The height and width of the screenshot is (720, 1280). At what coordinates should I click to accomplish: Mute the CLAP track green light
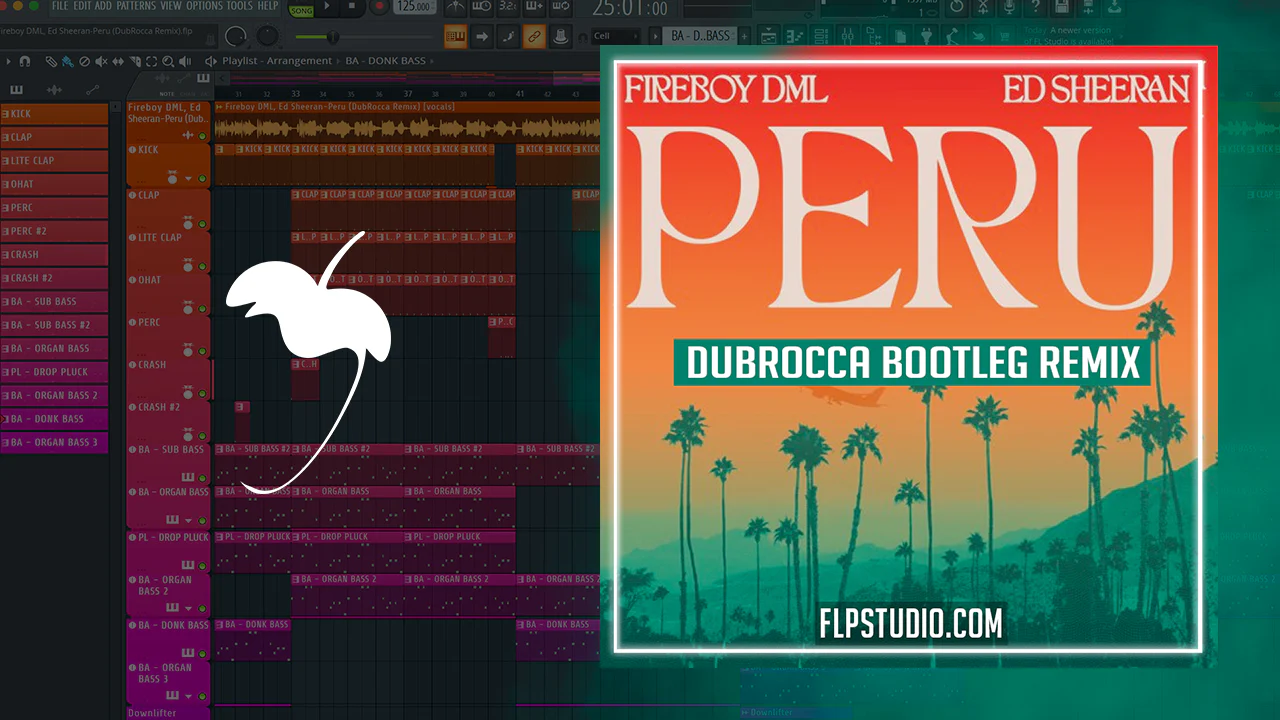[202, 225]
